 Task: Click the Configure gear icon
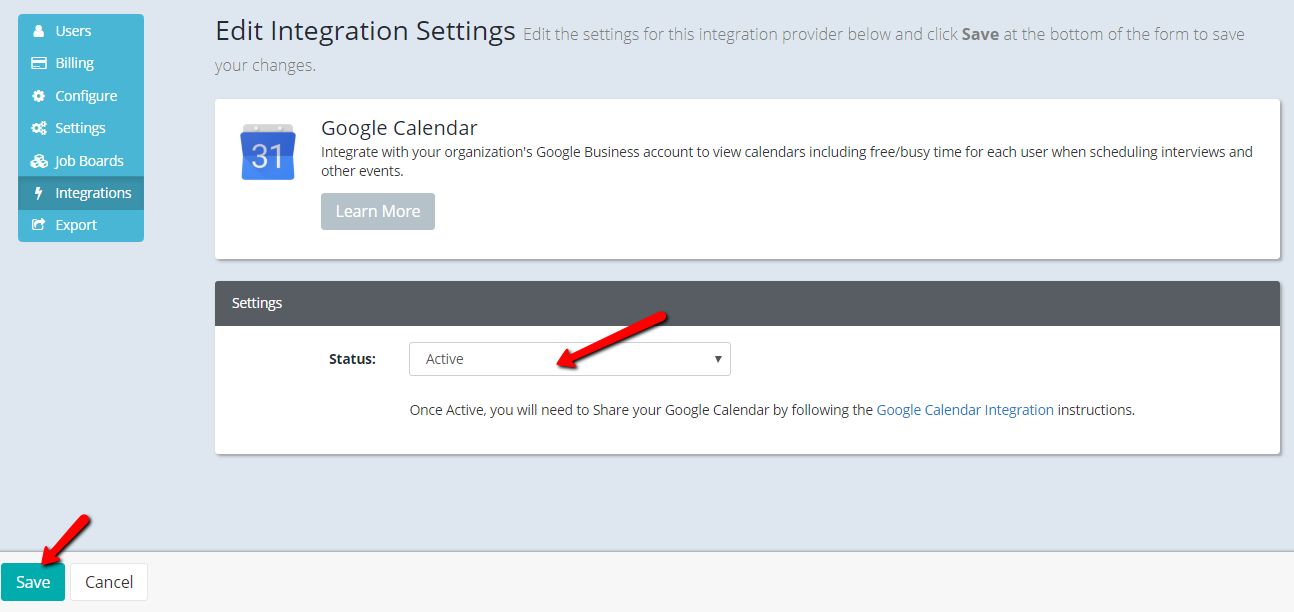coord(39,96)
